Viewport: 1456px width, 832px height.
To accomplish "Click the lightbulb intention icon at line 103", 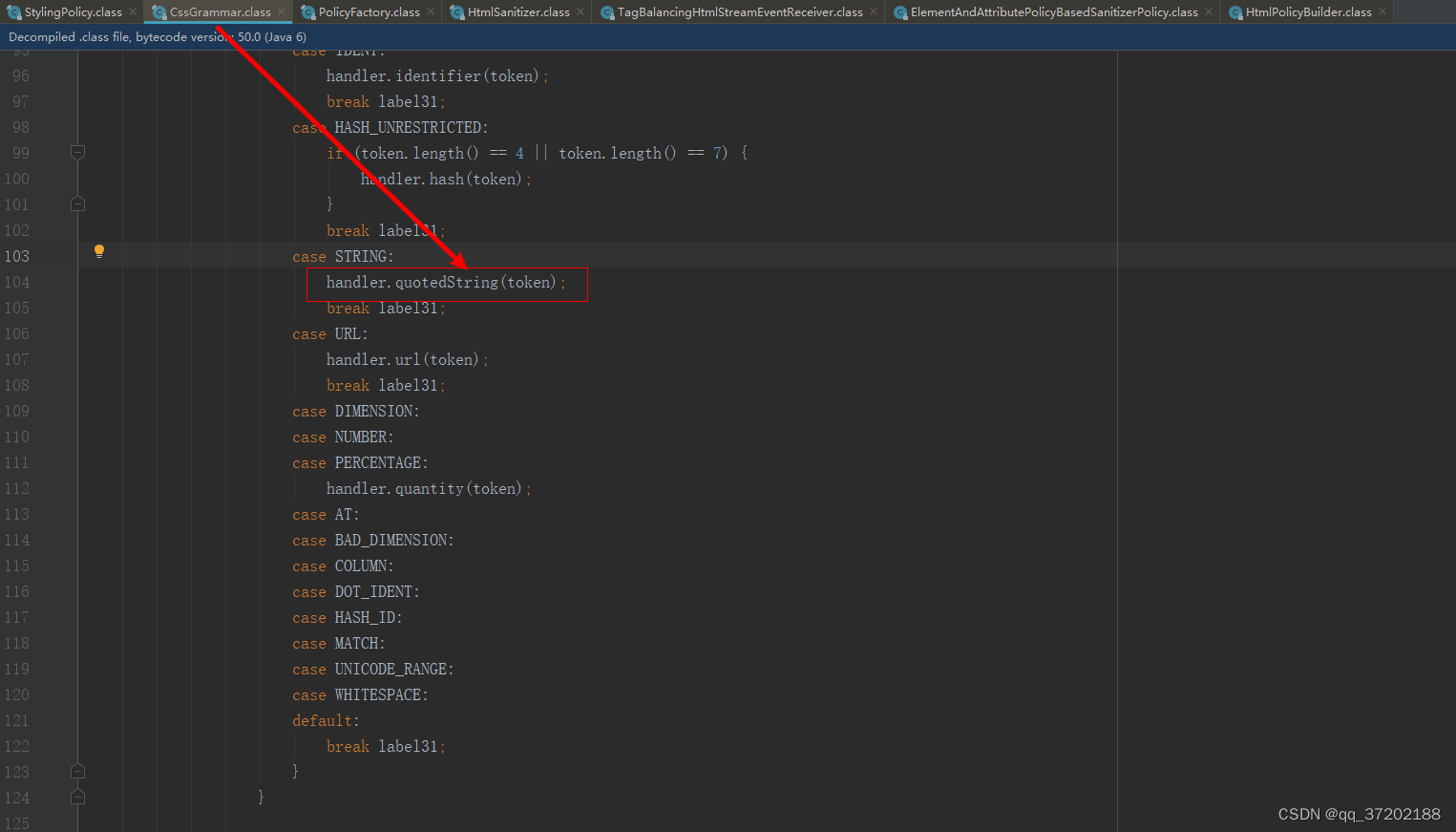I will (x=99, y=250).
